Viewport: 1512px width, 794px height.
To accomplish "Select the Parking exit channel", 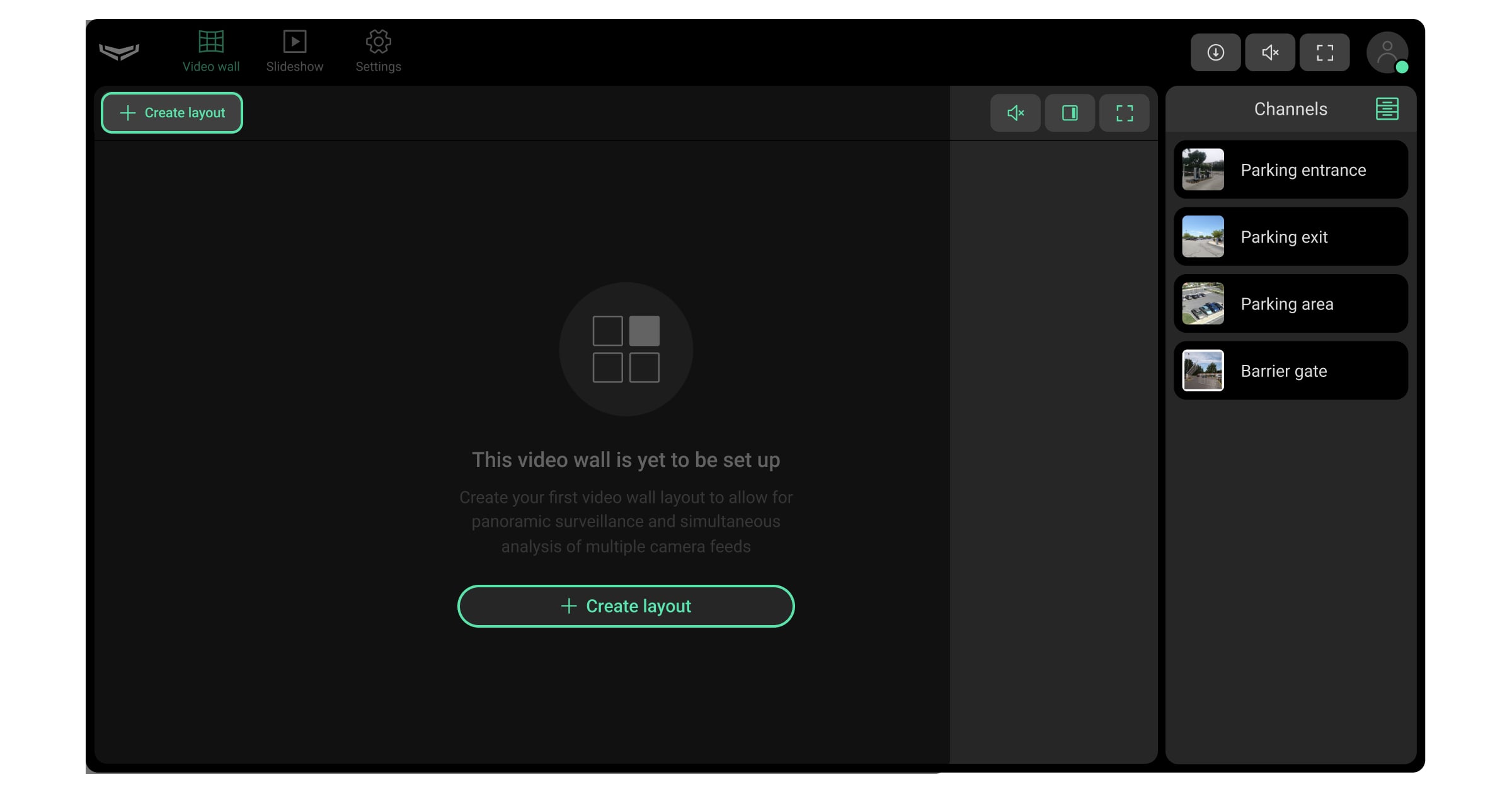I will [1291, 236].
